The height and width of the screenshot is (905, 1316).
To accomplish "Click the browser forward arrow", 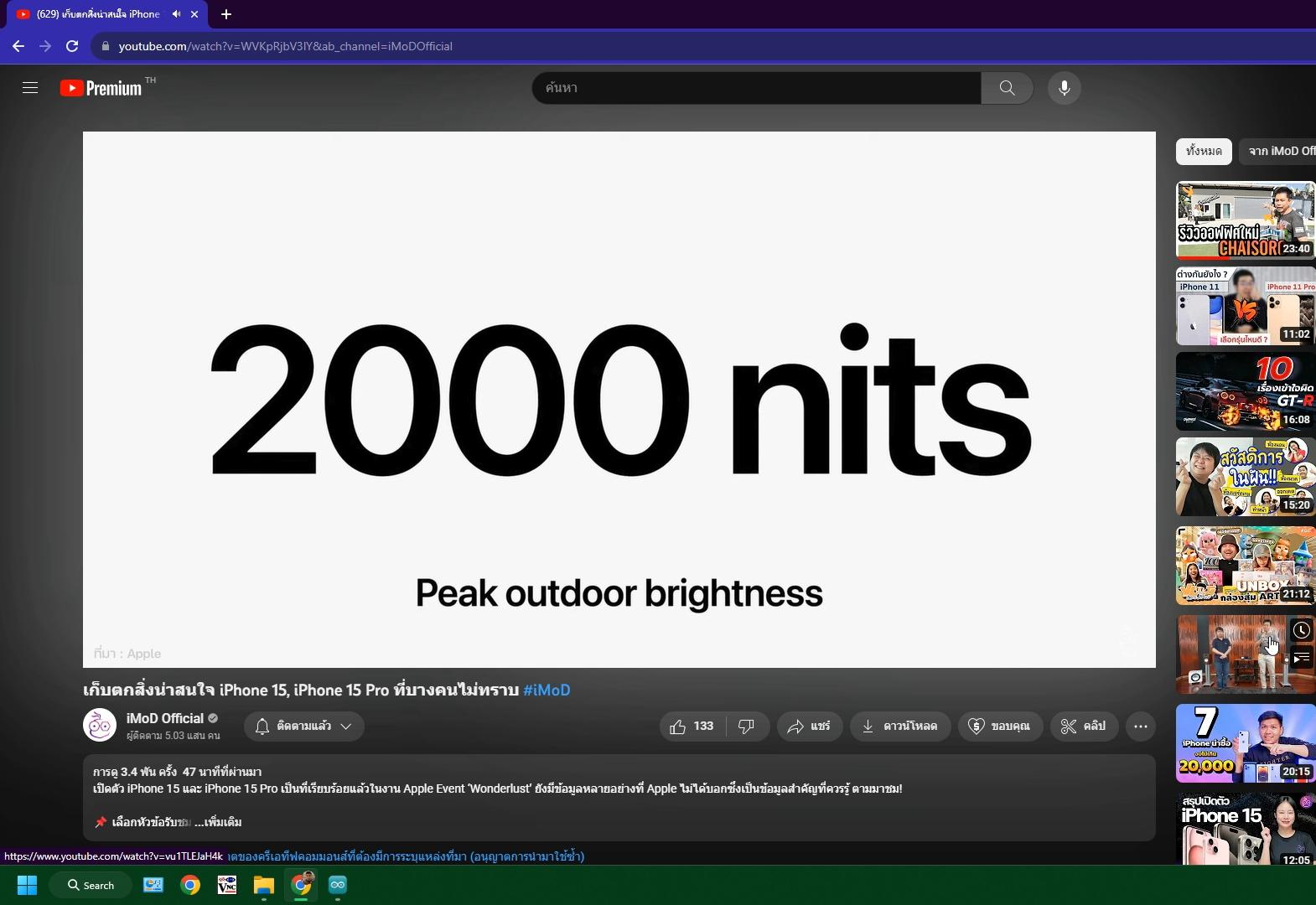I will pyautogui.click(x=45, y=46).
